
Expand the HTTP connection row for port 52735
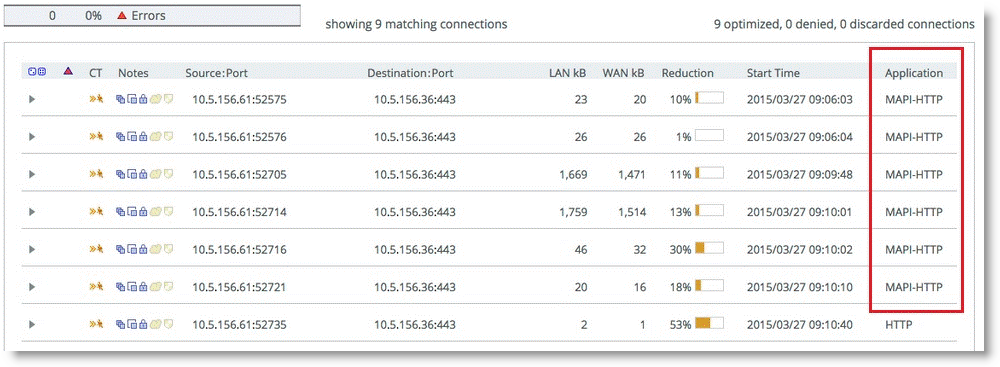pos(32,324)
